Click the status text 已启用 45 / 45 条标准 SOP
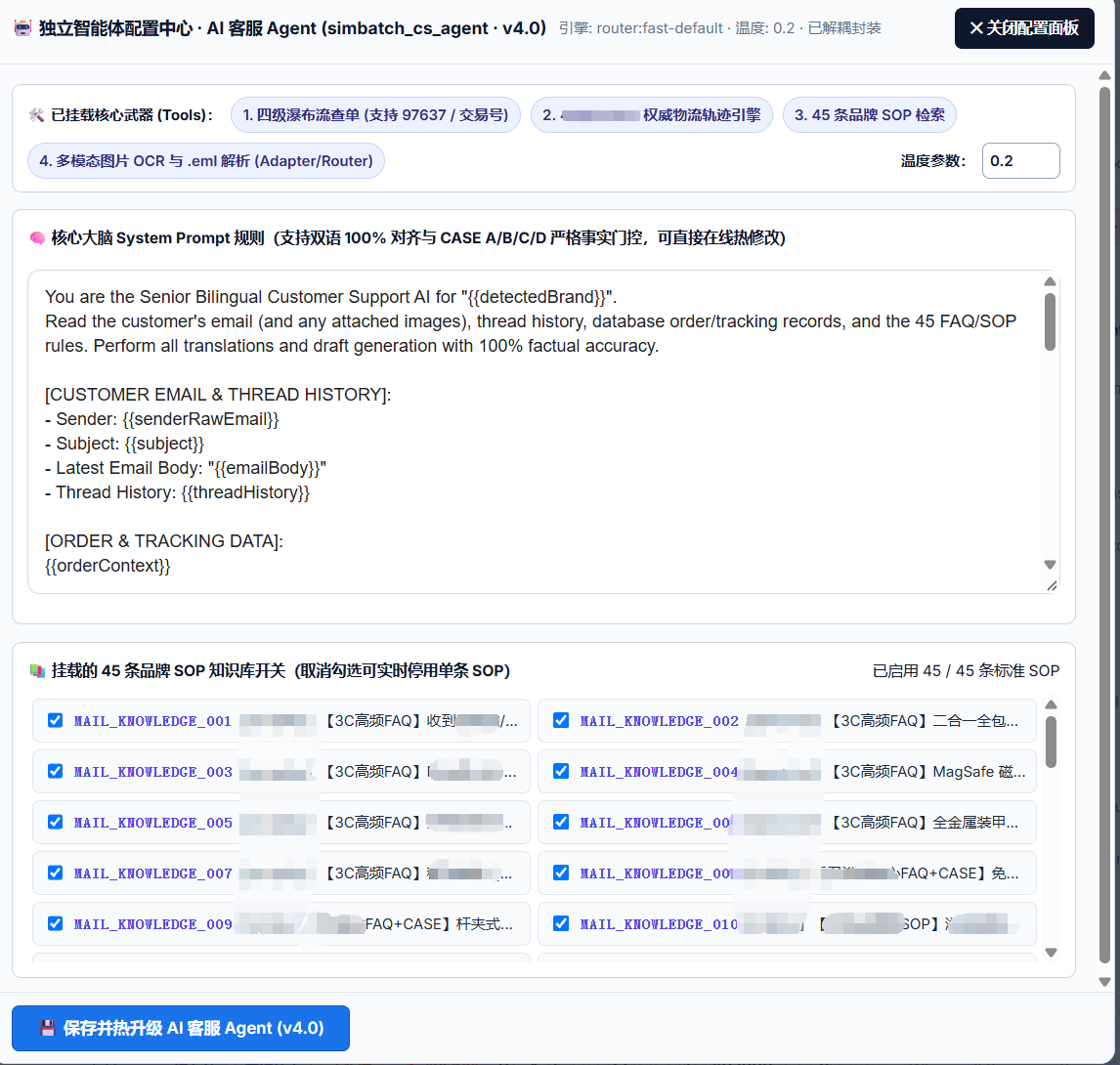 coord(966,670)
